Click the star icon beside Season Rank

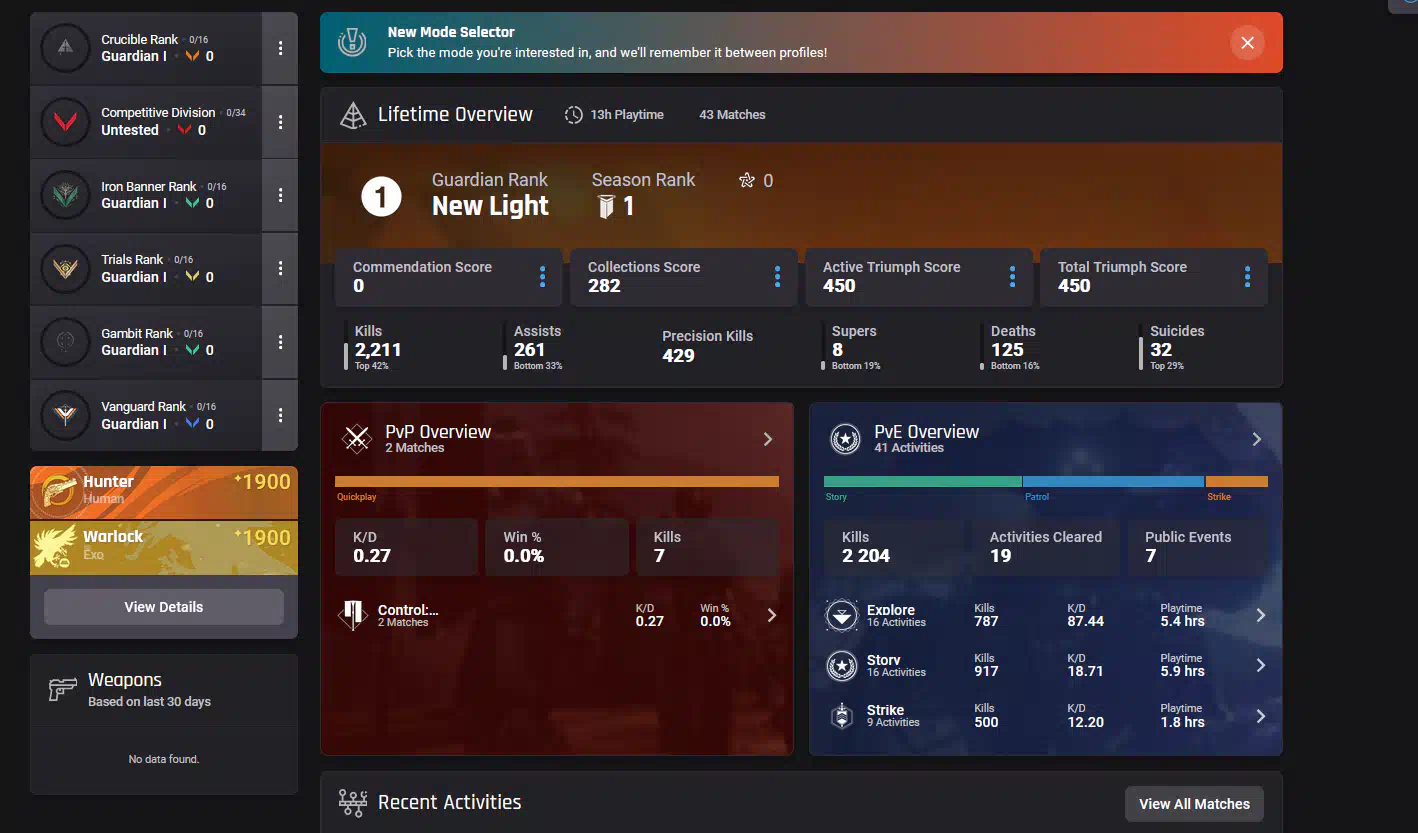coord(747,181)
